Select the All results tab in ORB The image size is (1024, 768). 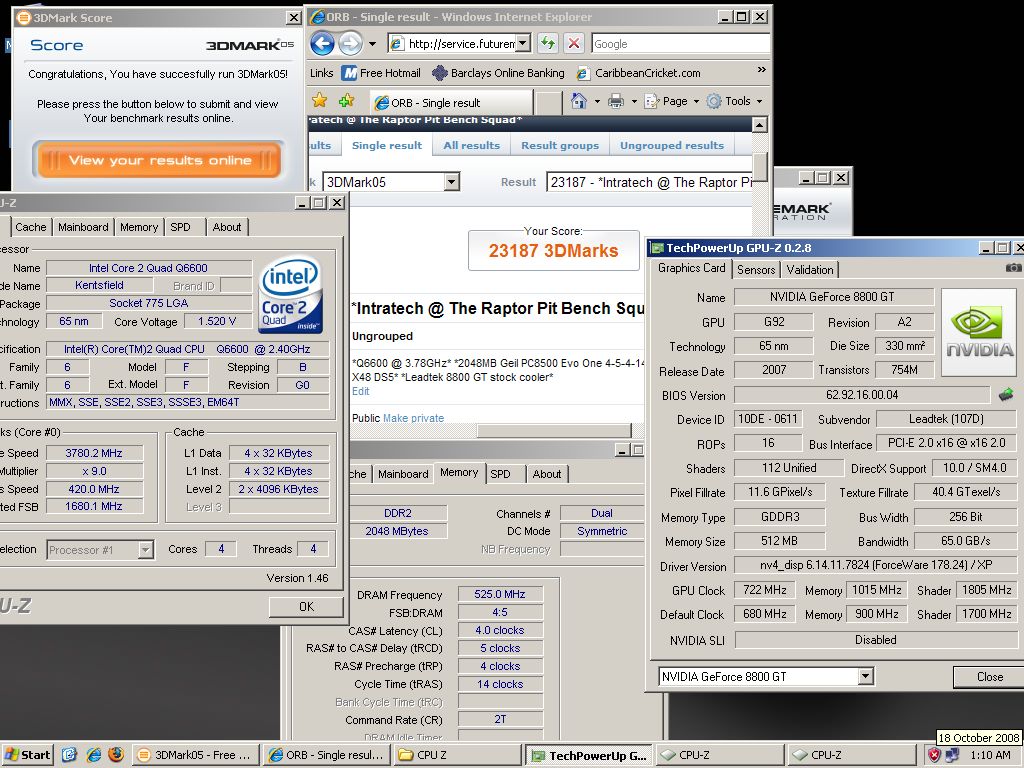pos(472,146)
